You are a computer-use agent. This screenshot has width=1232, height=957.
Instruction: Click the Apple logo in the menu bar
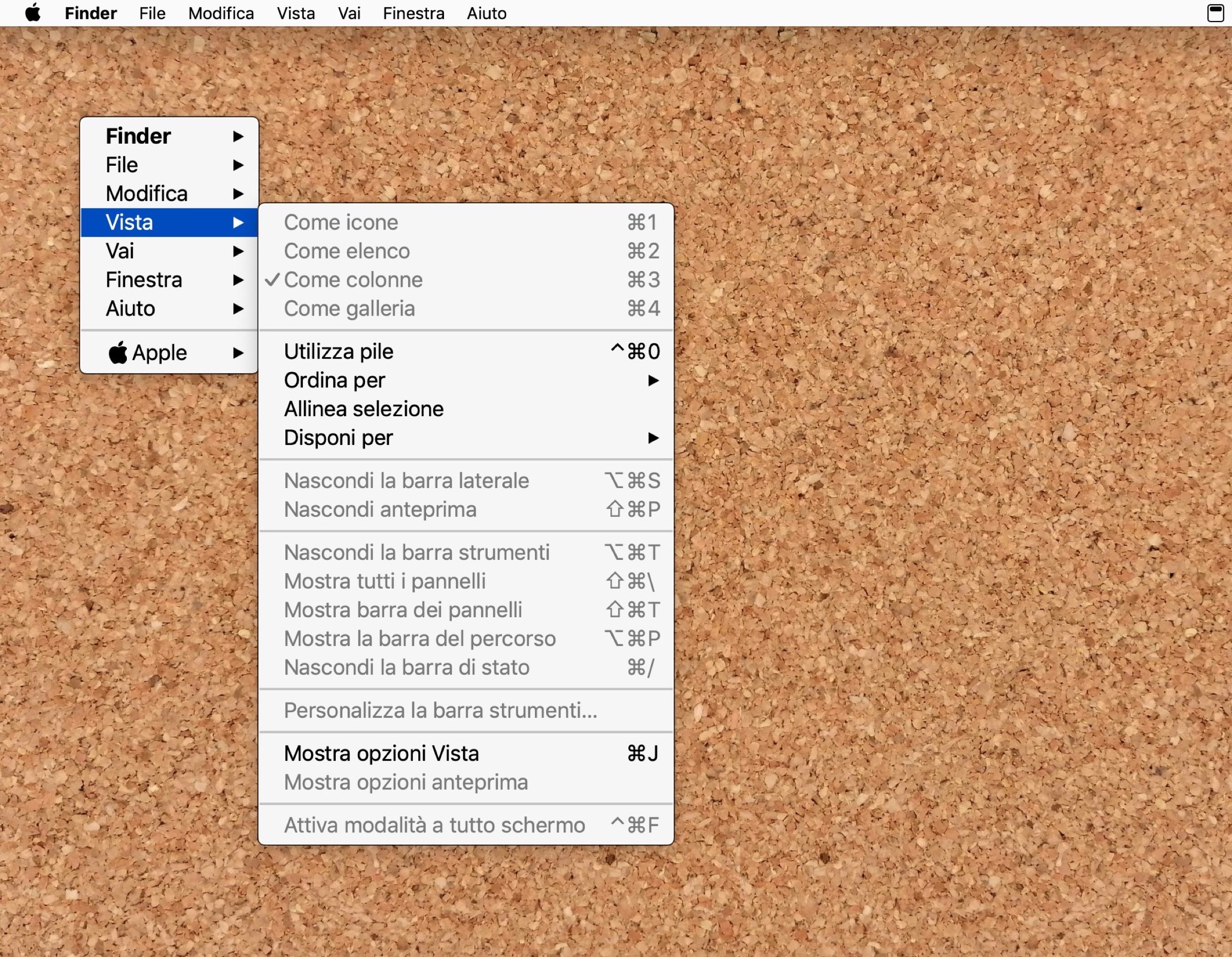33,13
